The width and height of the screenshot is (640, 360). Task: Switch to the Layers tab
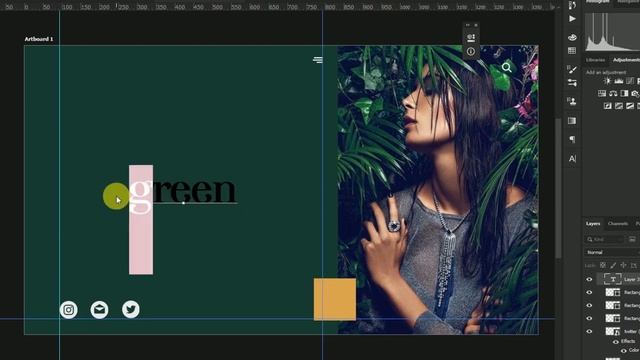[593, 224]
